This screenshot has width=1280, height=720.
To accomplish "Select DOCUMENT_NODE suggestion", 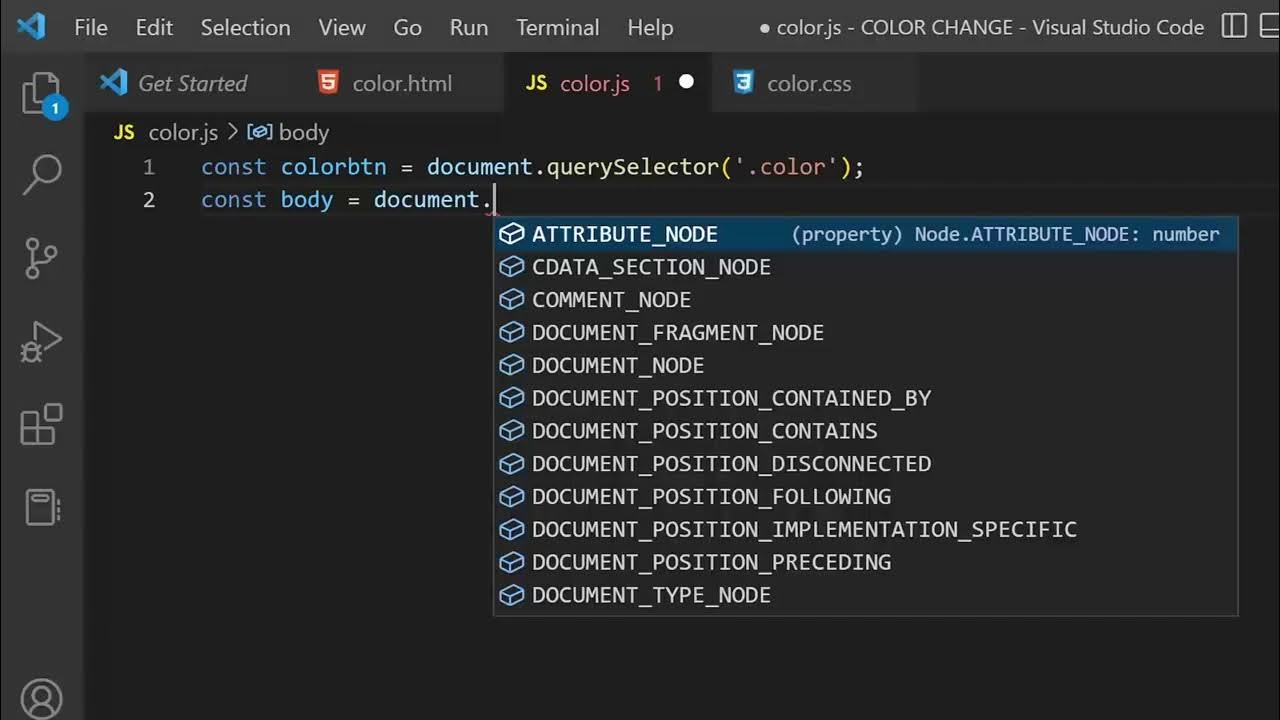I will [x=866, y=365].
